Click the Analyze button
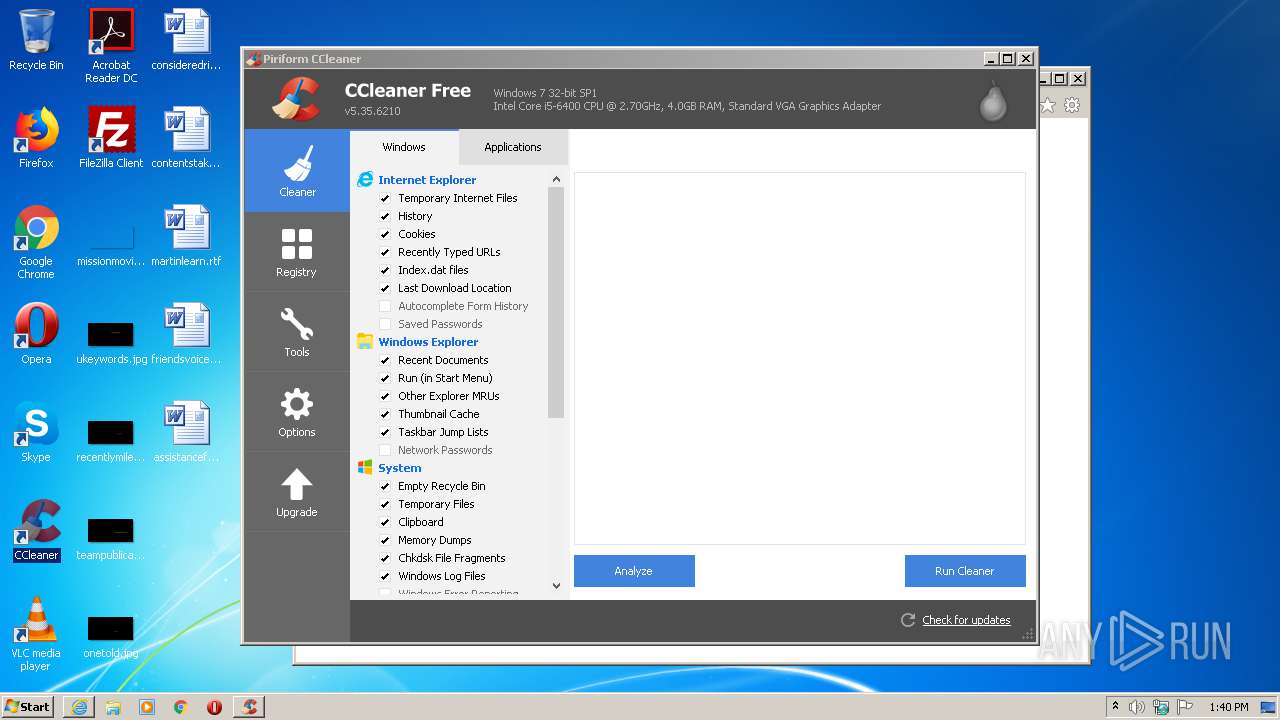The image size is (1280, 720). tap(634, 571)
